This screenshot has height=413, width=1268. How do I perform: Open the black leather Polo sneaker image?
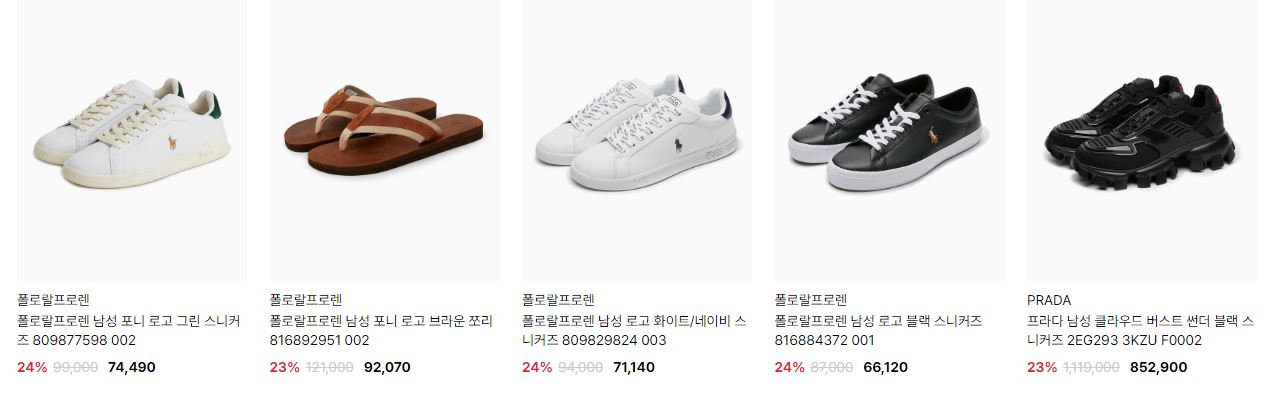(x=889, y=140)
